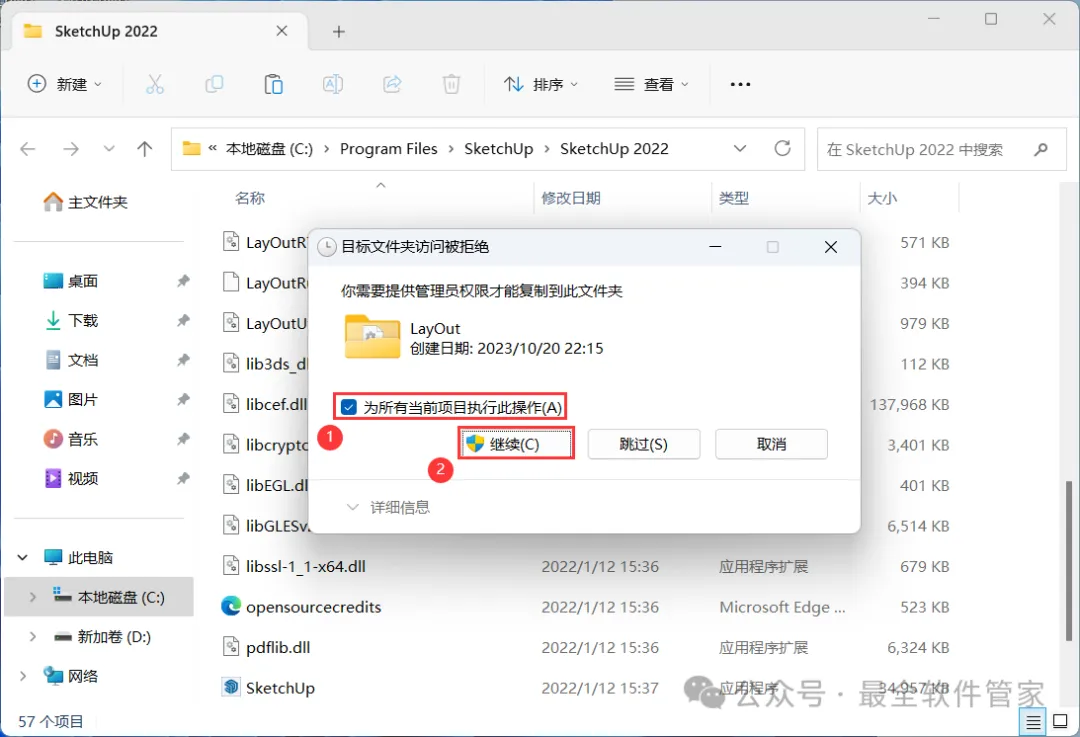Click the Delete trash icon
The height and width of the screenshot is (737, 1080).
click(451, 84)
